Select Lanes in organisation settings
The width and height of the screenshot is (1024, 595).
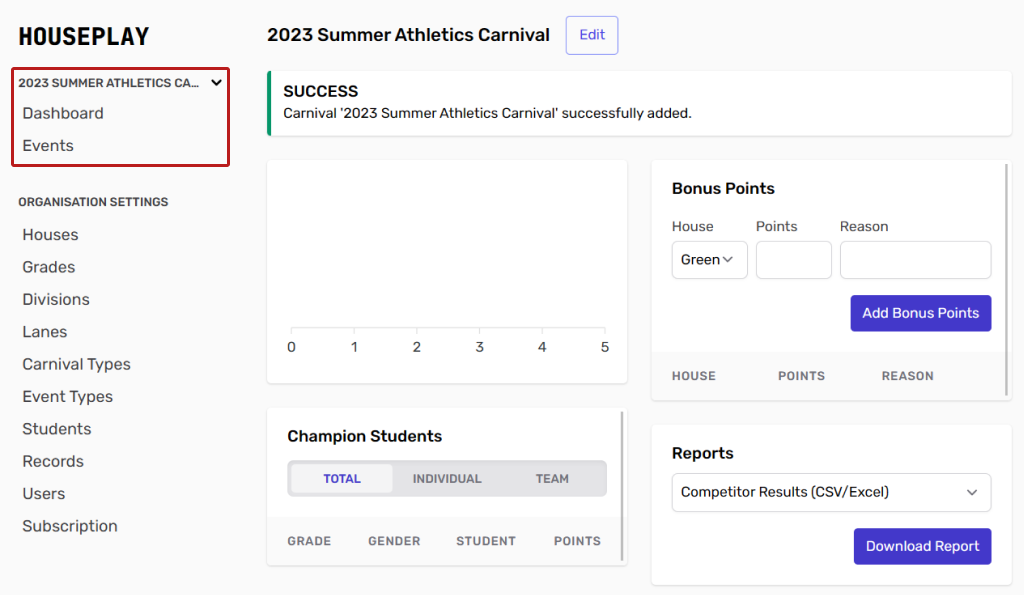coord(45,332)
